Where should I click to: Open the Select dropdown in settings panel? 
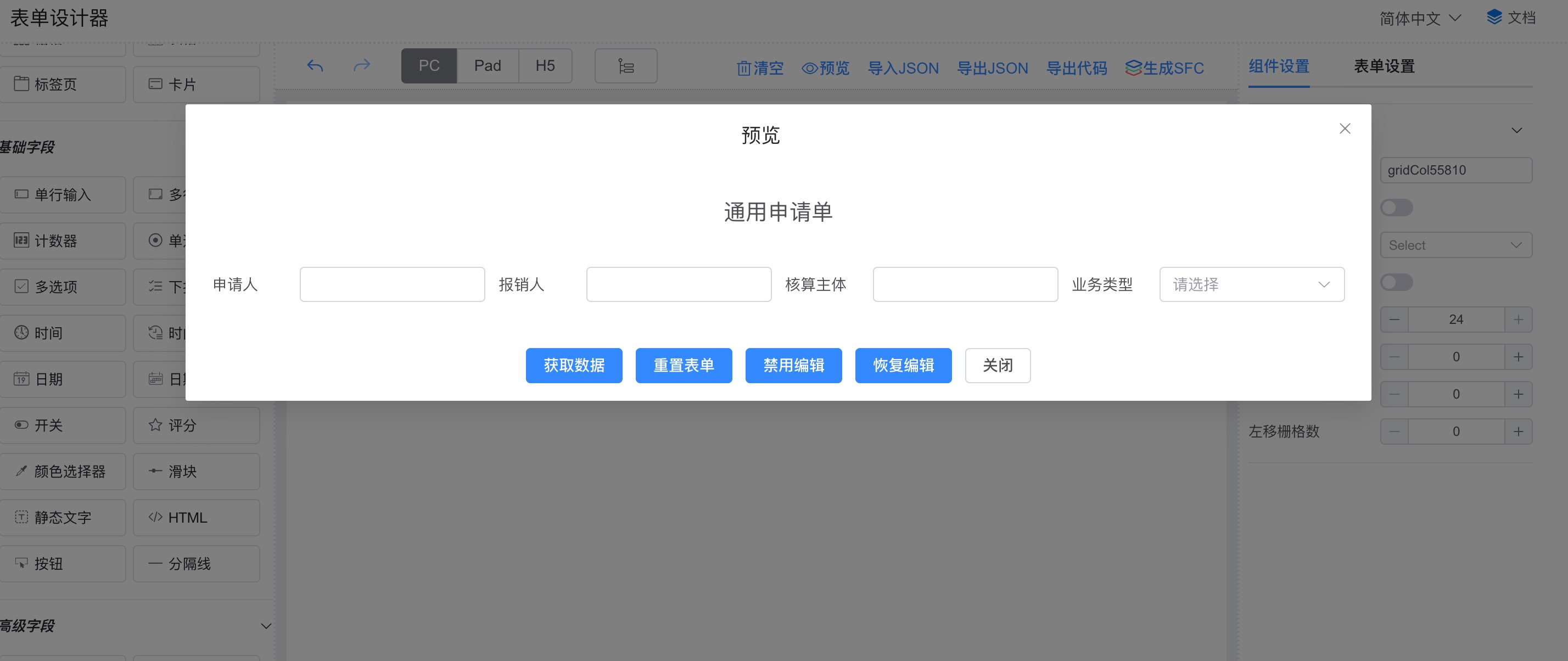1456,245
